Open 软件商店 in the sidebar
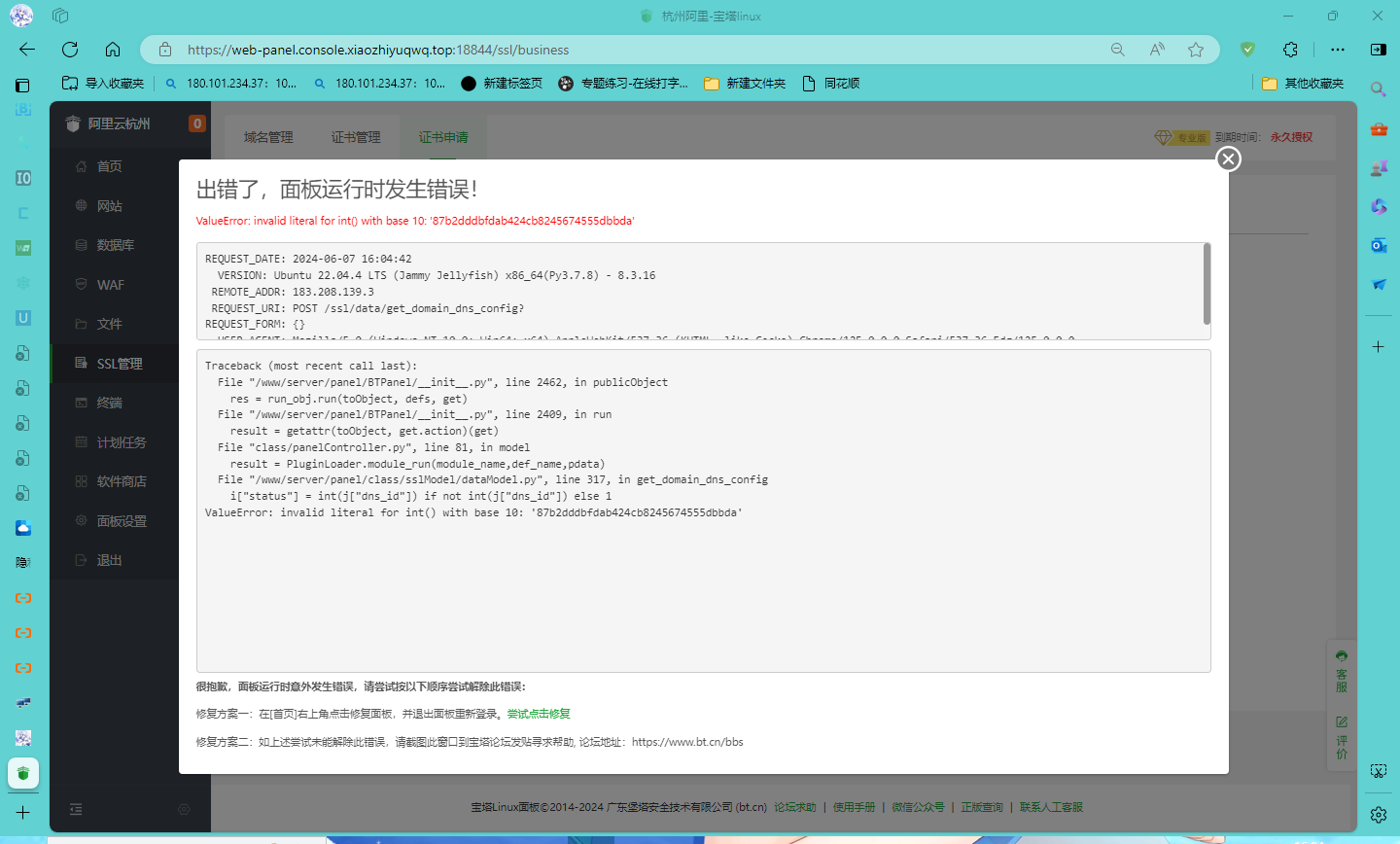 (x=121, y=481)
